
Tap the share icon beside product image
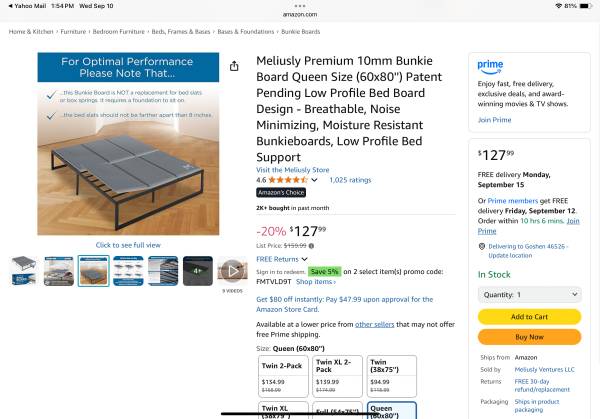coord(234,66)
